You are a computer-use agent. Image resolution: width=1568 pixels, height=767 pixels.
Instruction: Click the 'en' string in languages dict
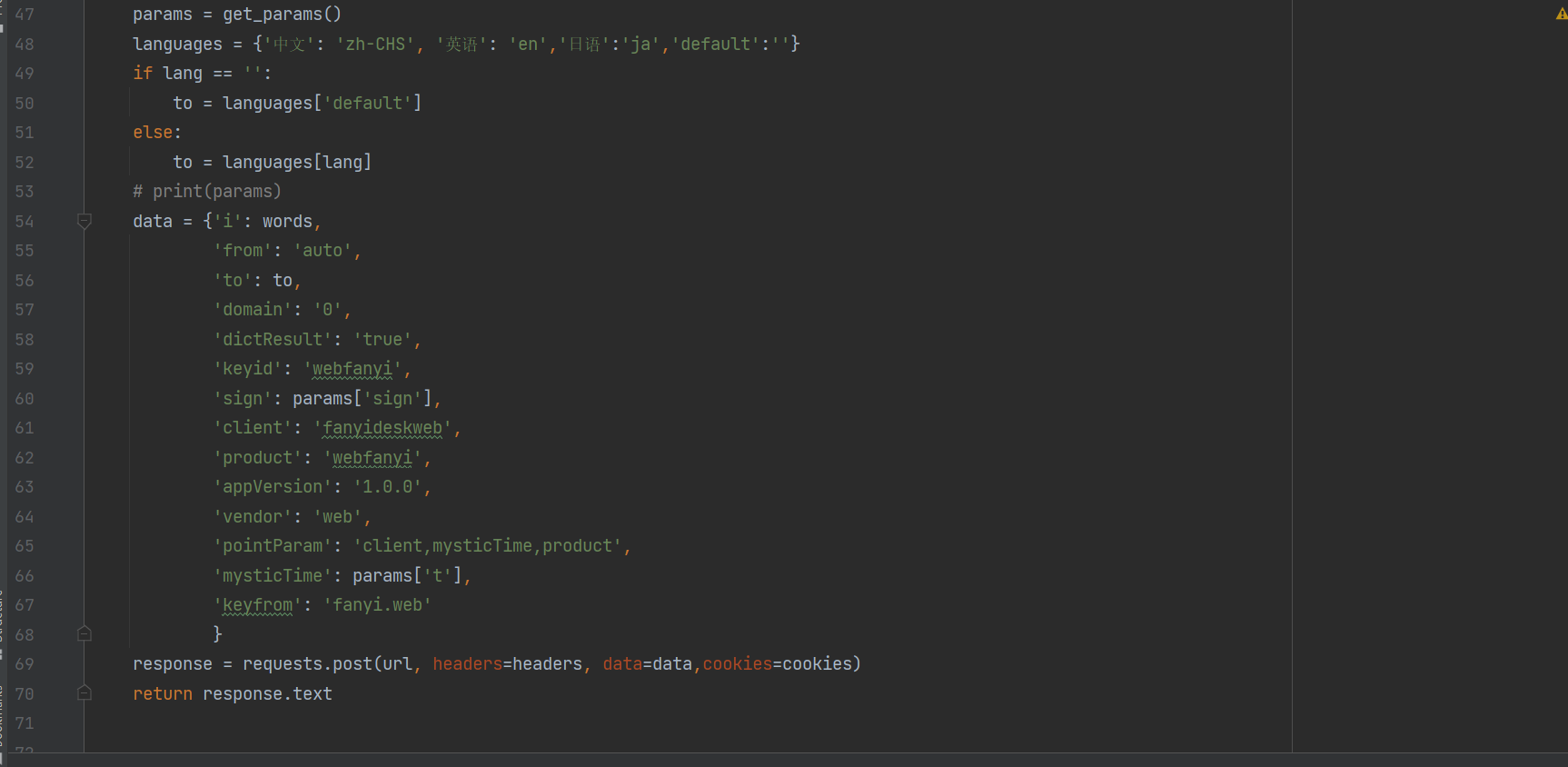pyautogui.click(x=528, y=45)
